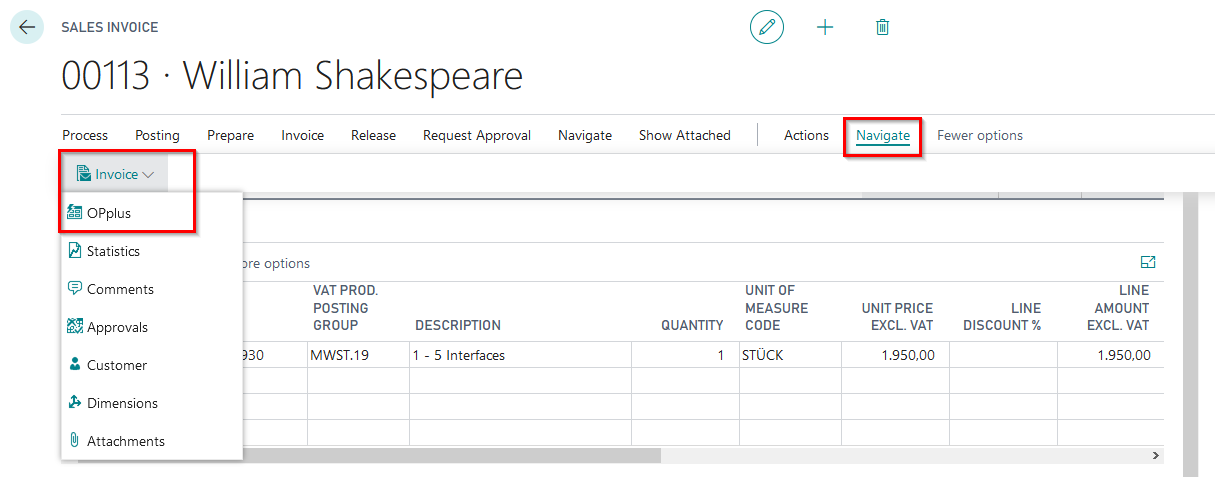Click the Show Attached action
This screenshot has width=1215, height=477.
coord(684,135)
